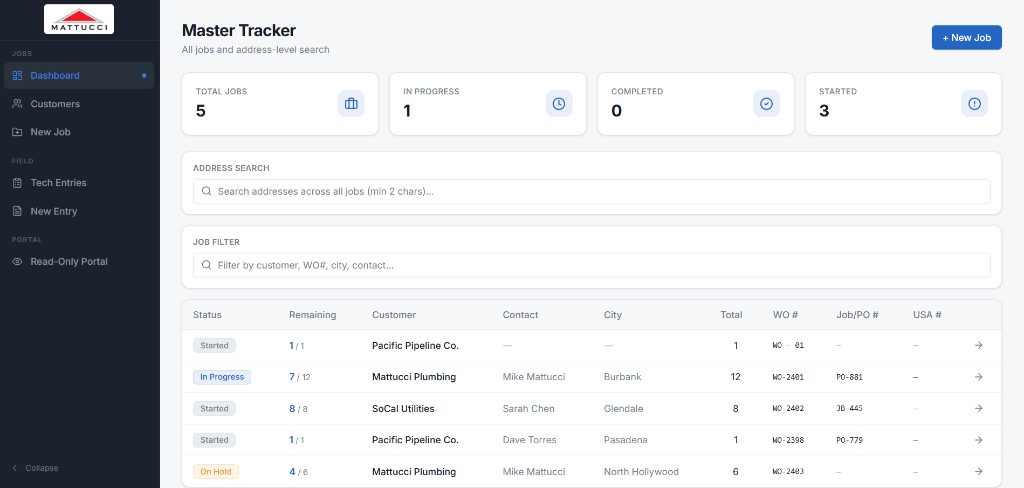Click the Started summary card
Viewport: 1024px width, 488px height.
point(903,104)
